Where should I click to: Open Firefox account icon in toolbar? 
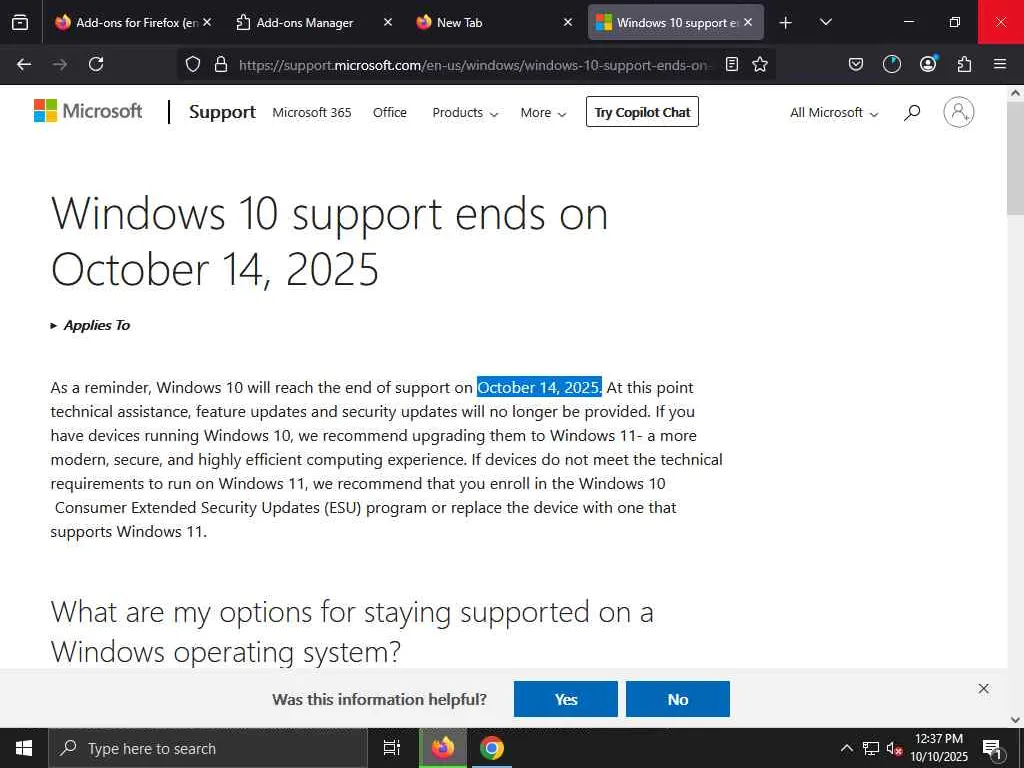click(x=928, y=63)
